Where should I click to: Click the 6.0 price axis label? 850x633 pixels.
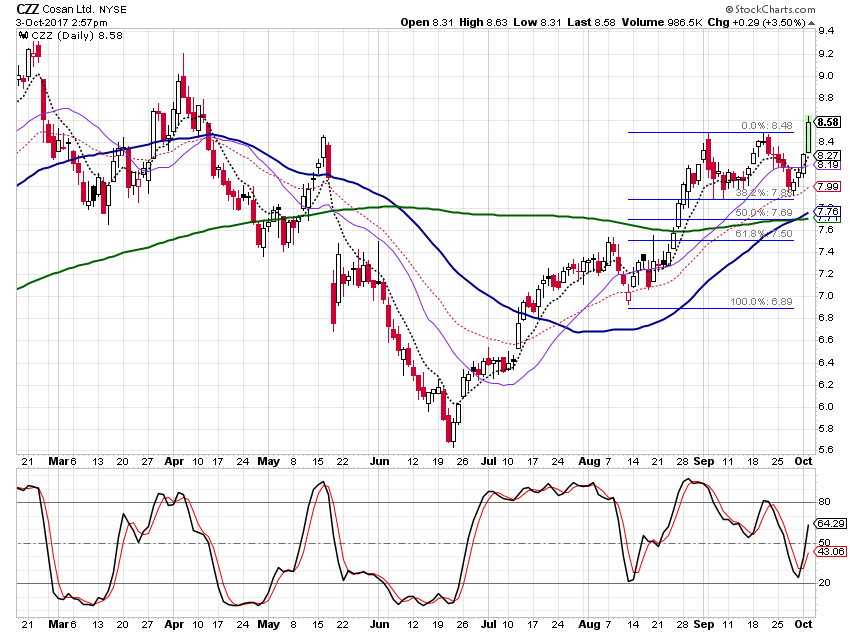[826, 407]
